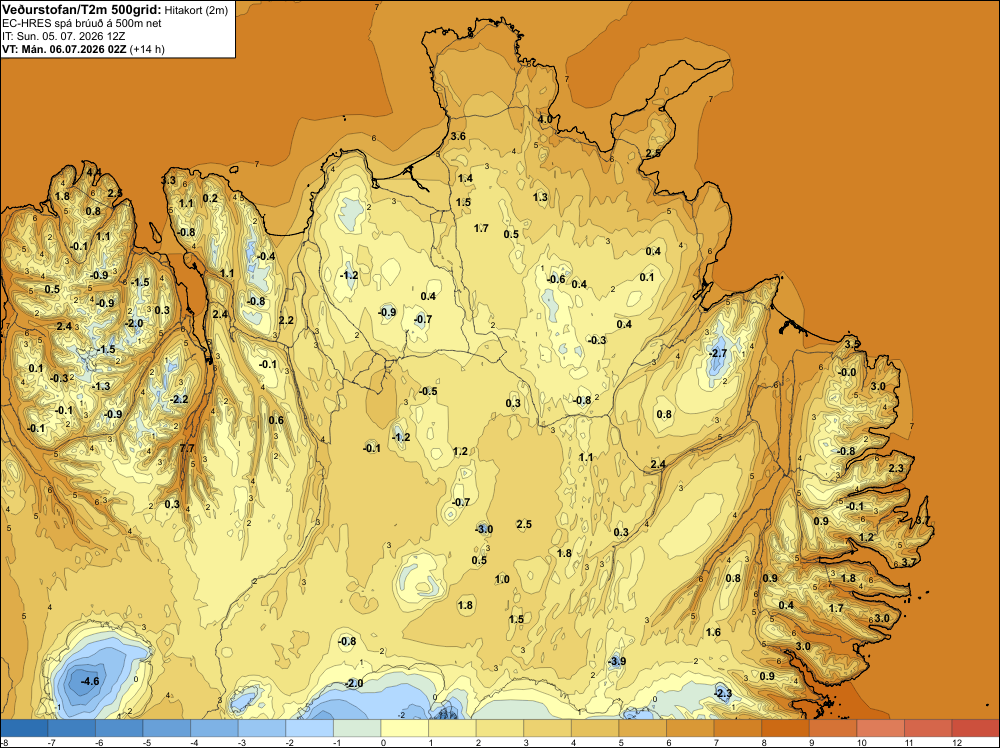Click the 3.5 label on east coast

click(x=852, y=344)
